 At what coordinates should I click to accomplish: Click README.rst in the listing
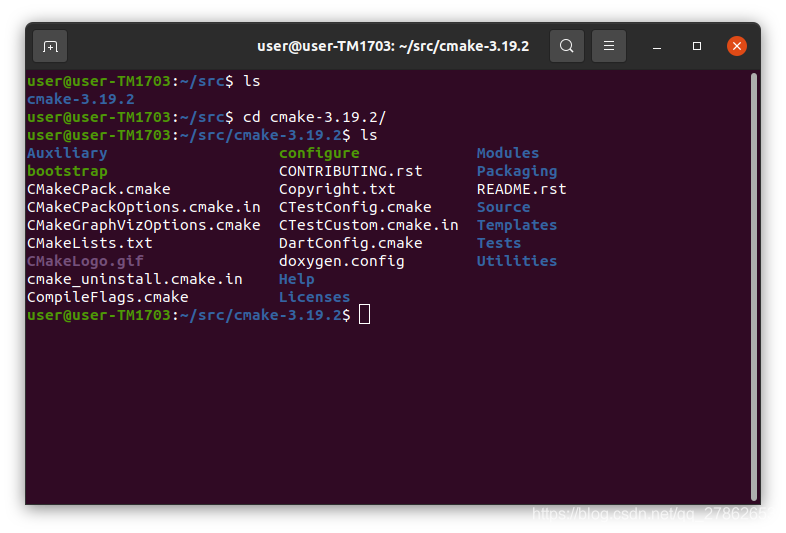coord(521,189)
